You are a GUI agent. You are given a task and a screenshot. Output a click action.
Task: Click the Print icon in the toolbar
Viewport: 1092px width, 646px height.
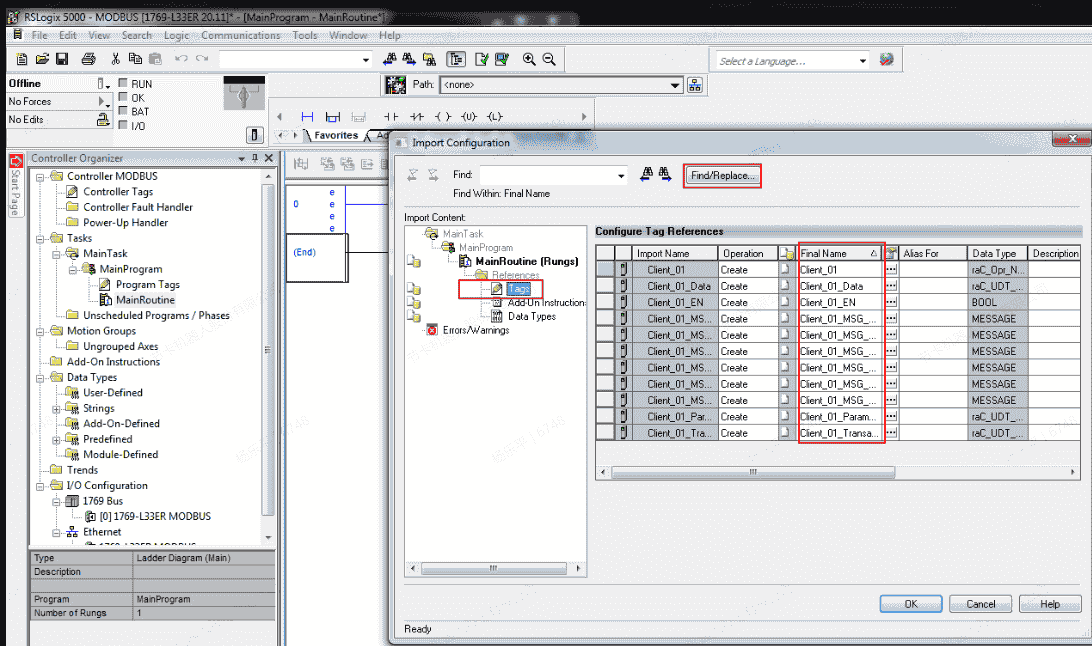tap(88, 60)
